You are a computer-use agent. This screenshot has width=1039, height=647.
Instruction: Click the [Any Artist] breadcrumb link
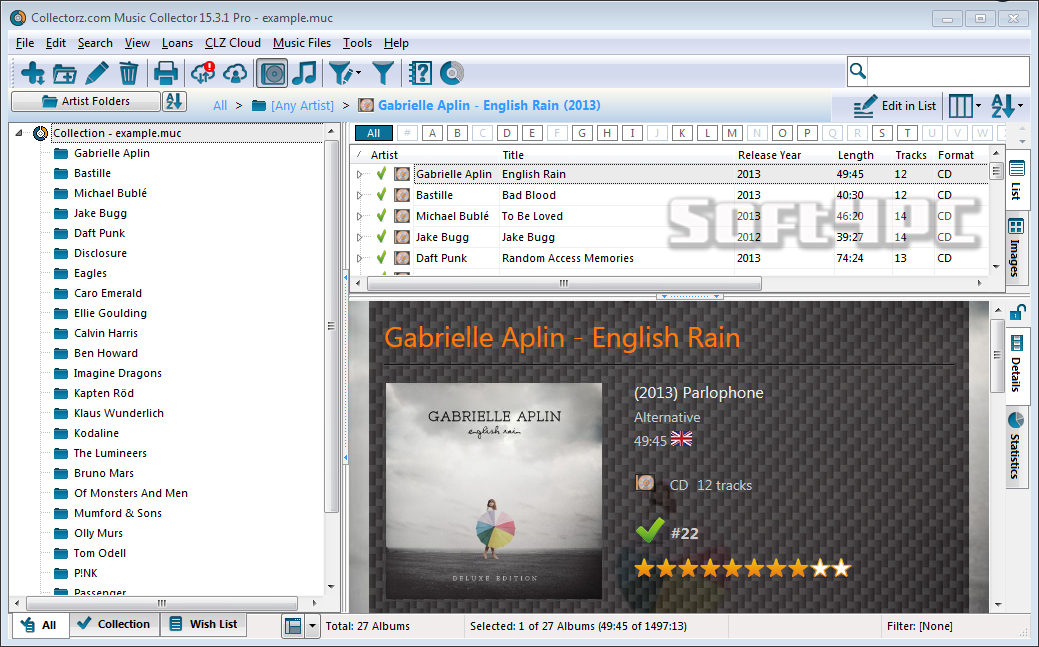click(302, 105)
